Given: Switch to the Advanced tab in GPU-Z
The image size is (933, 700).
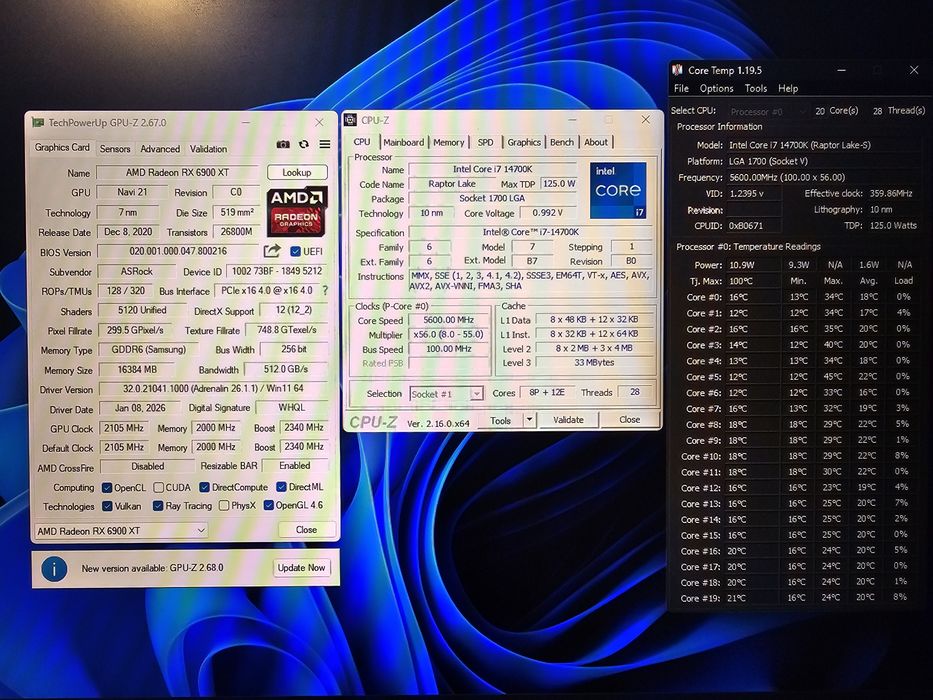Looking at the screenshot, I should click(x=160, y=149).
